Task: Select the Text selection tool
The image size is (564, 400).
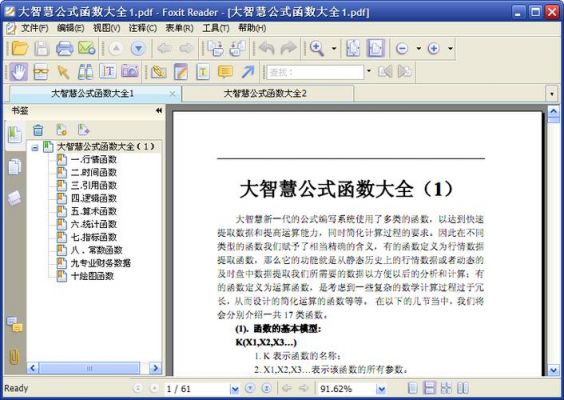Action: click(108, 72)
